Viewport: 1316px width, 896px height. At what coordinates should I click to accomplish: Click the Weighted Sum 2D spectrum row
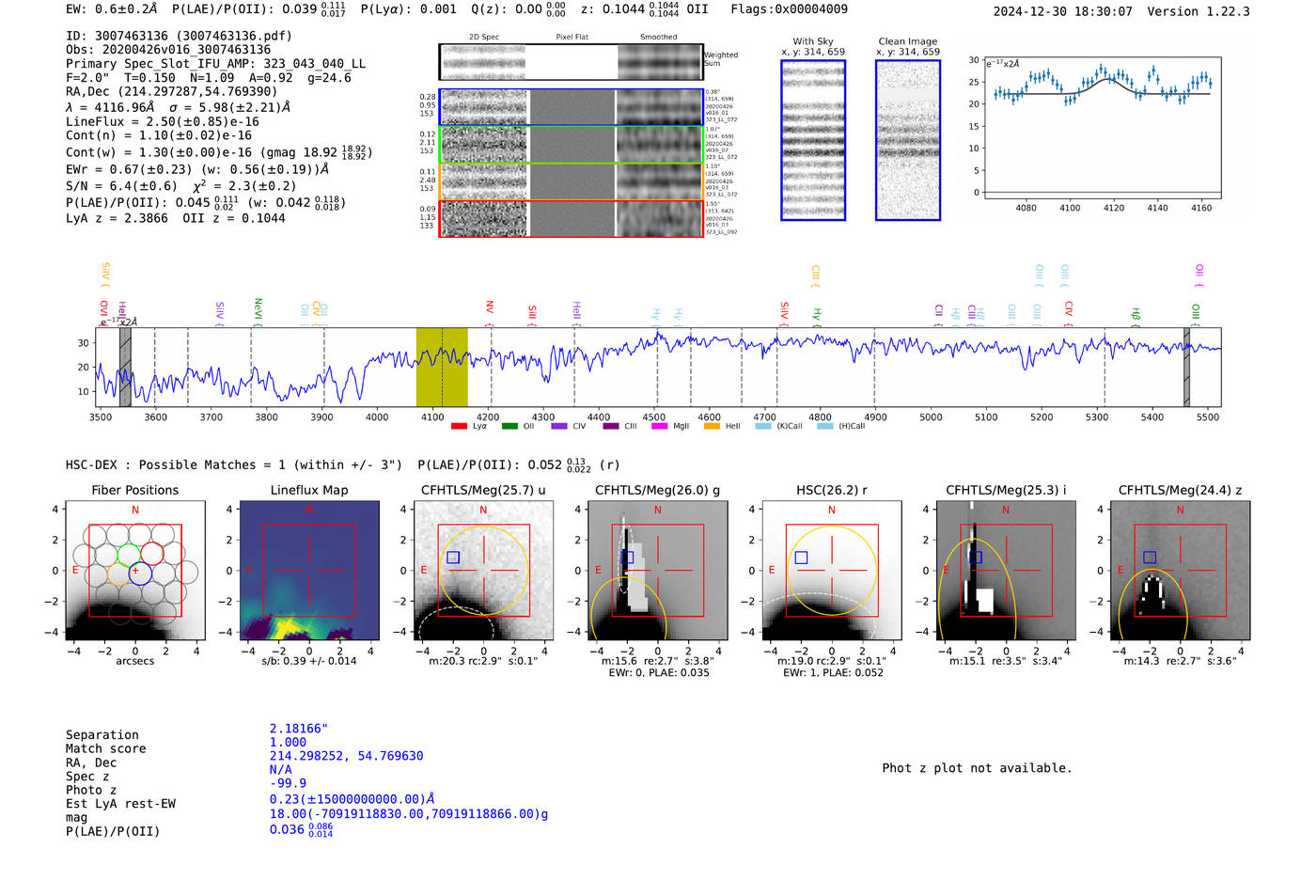pyautogui.click(x=572, y=62)
